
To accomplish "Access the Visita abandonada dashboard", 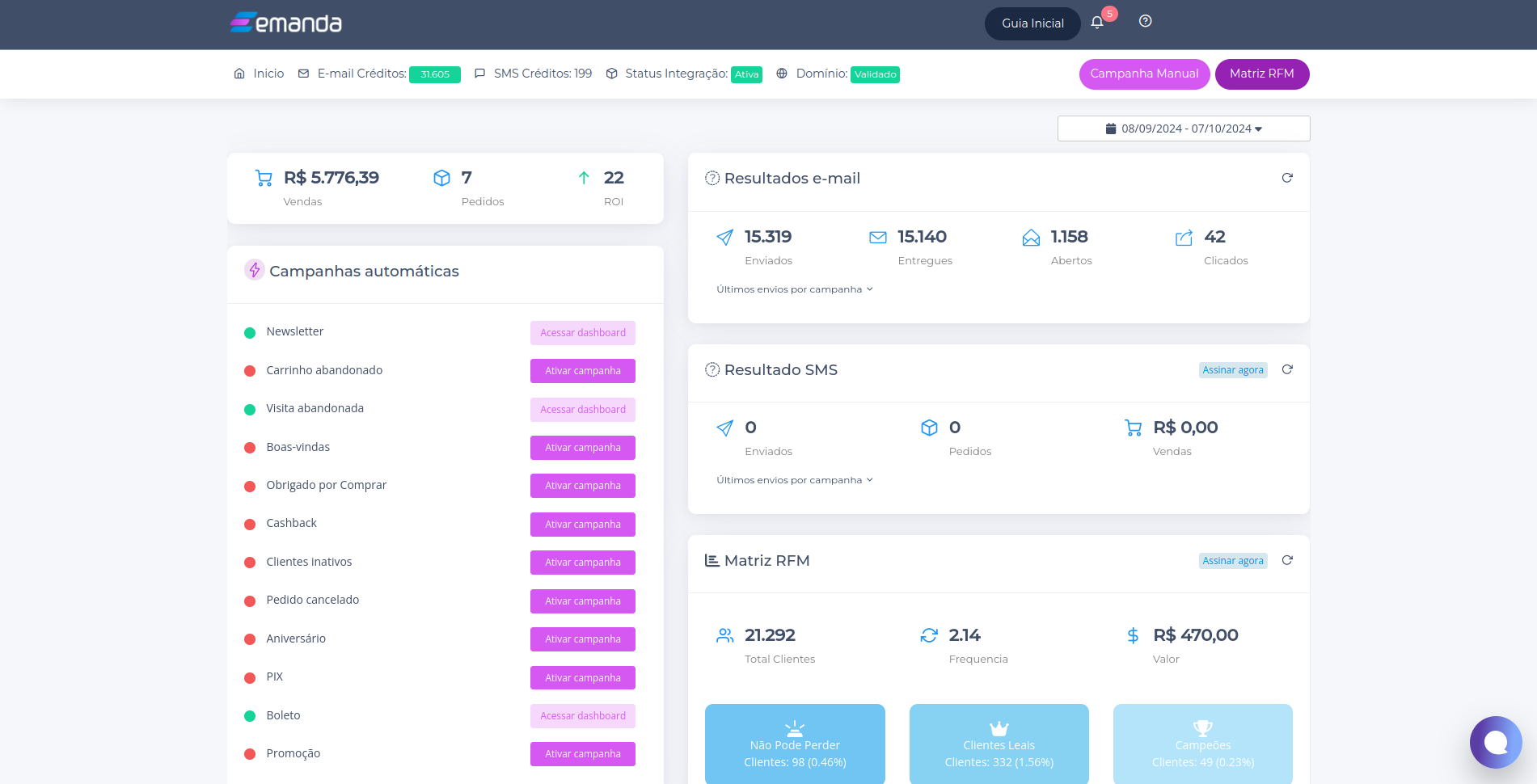I will pyautogui.click(x=583, y=410).
